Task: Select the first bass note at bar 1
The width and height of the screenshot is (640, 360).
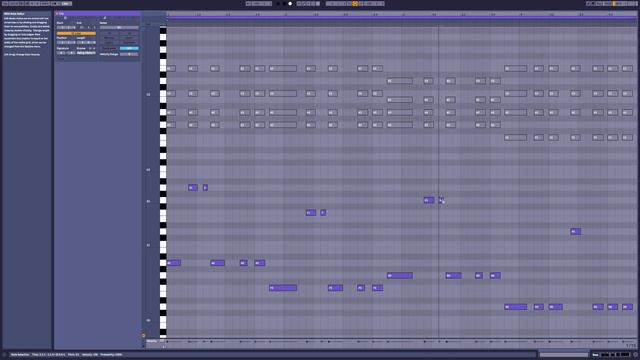Action: click(174, 263)
